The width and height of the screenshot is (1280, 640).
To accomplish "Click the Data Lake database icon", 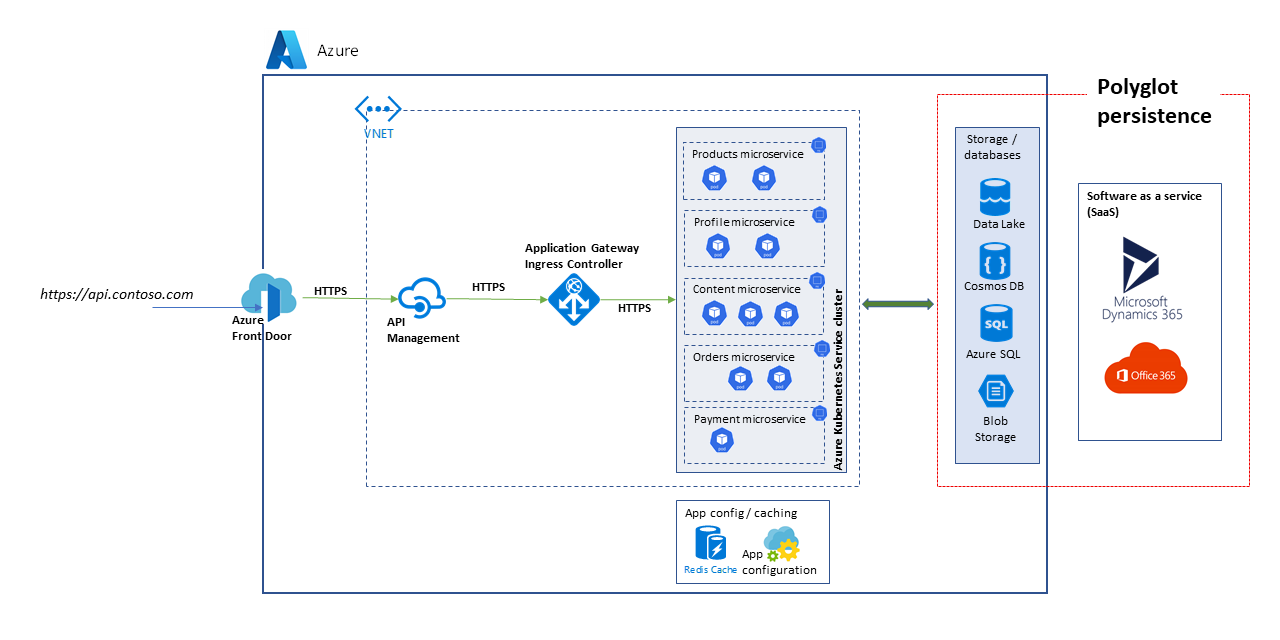I will [x=994, y=198].
